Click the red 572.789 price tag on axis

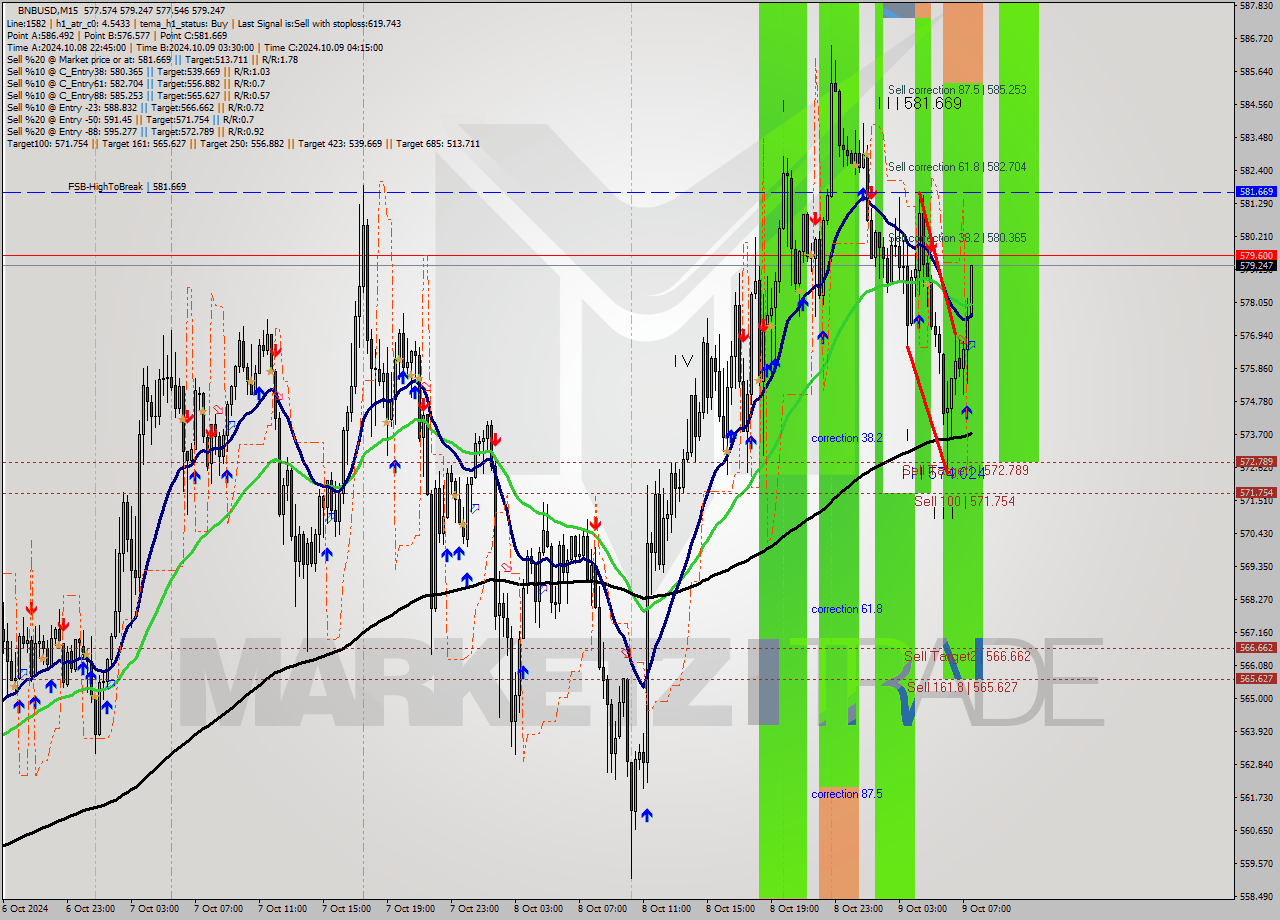point(1256,462)
